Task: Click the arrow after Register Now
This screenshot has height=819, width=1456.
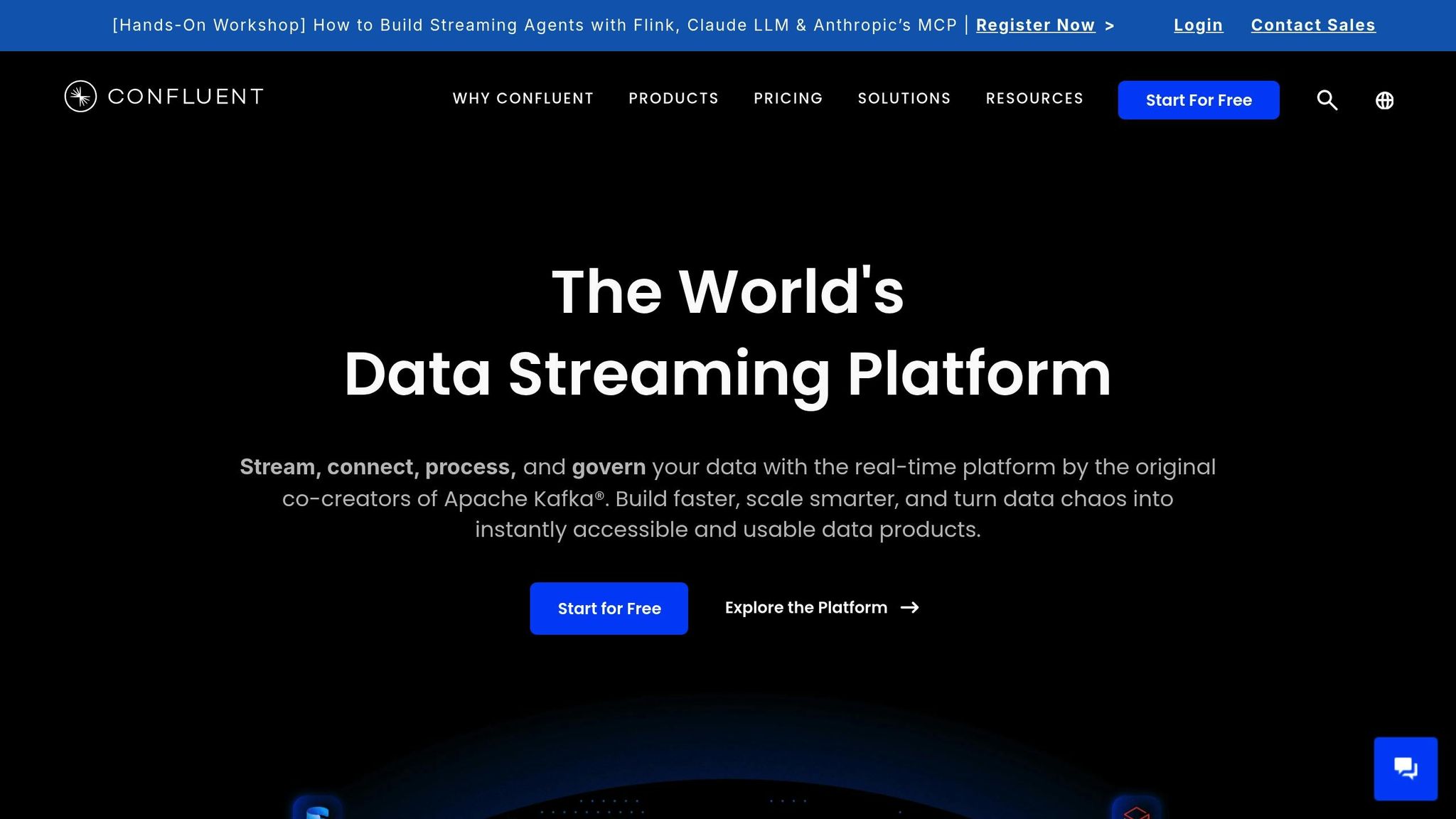Action: click(x=1109, y=26)
